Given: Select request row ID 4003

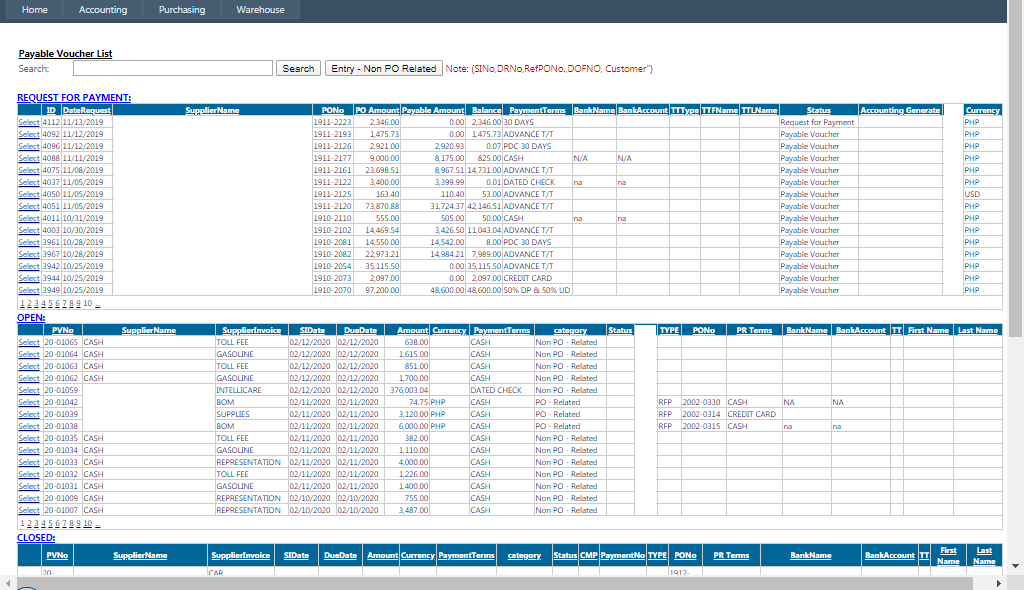Looking at the screenshot, I should pos(29,230).
